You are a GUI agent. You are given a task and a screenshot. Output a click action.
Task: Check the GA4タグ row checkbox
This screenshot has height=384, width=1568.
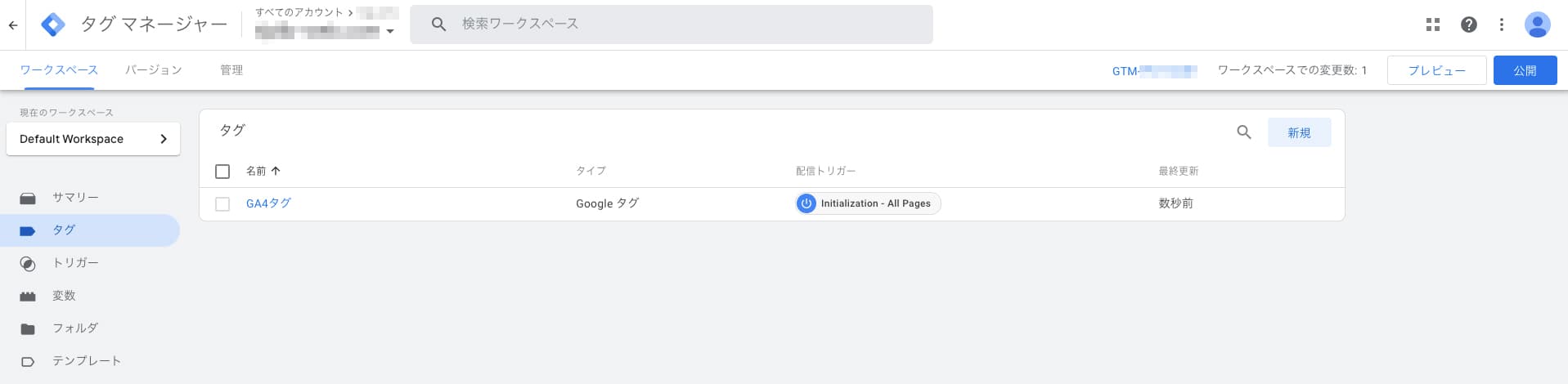(222, 204)
